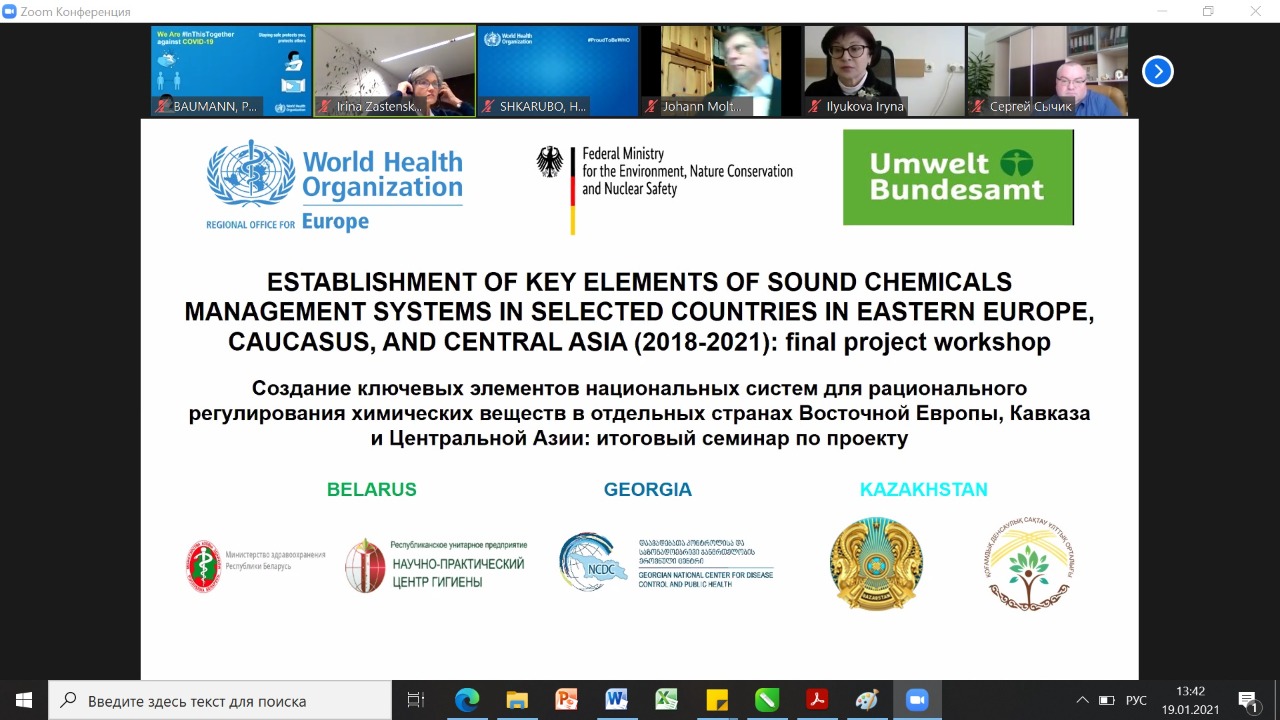
Task: Open Task View in the taskbar
Action: pos(416,700)
